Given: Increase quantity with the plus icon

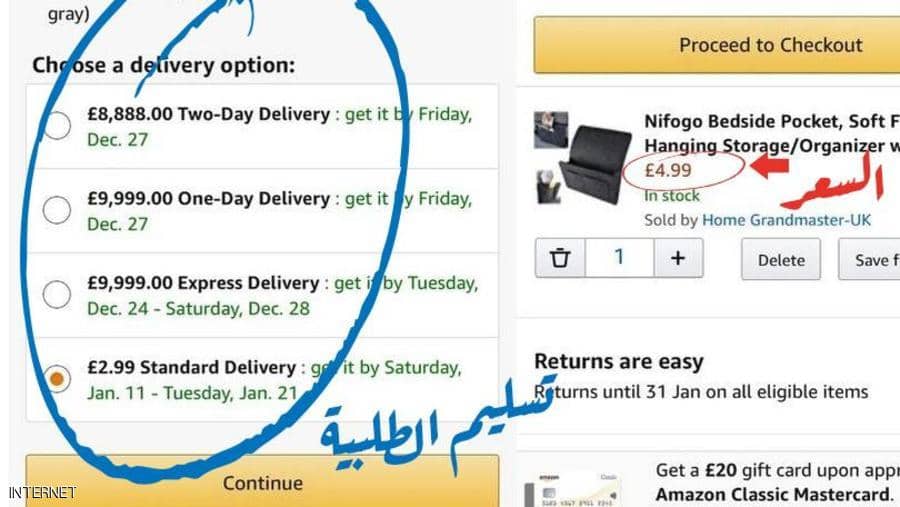Looking at the screenshot, I should [678, 258].
